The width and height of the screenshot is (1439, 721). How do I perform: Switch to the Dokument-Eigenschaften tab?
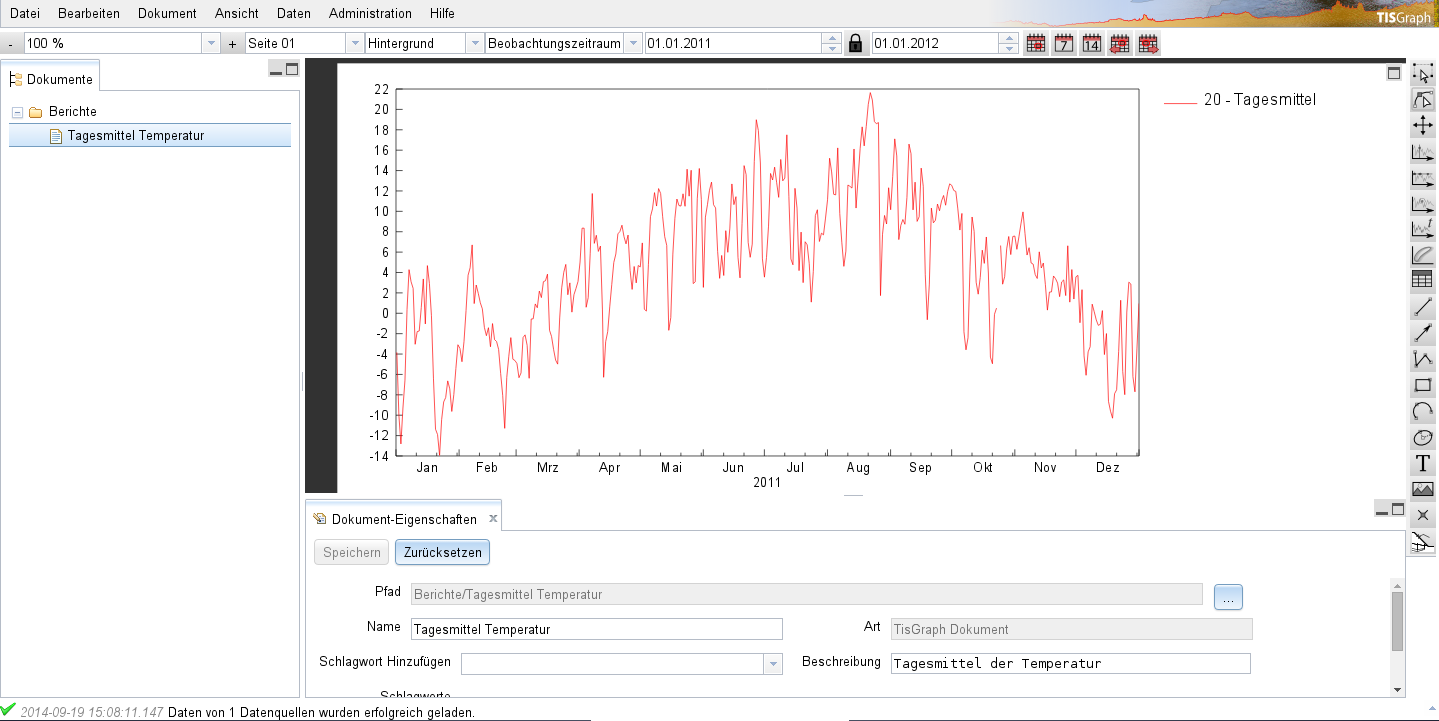pos(404,517)
